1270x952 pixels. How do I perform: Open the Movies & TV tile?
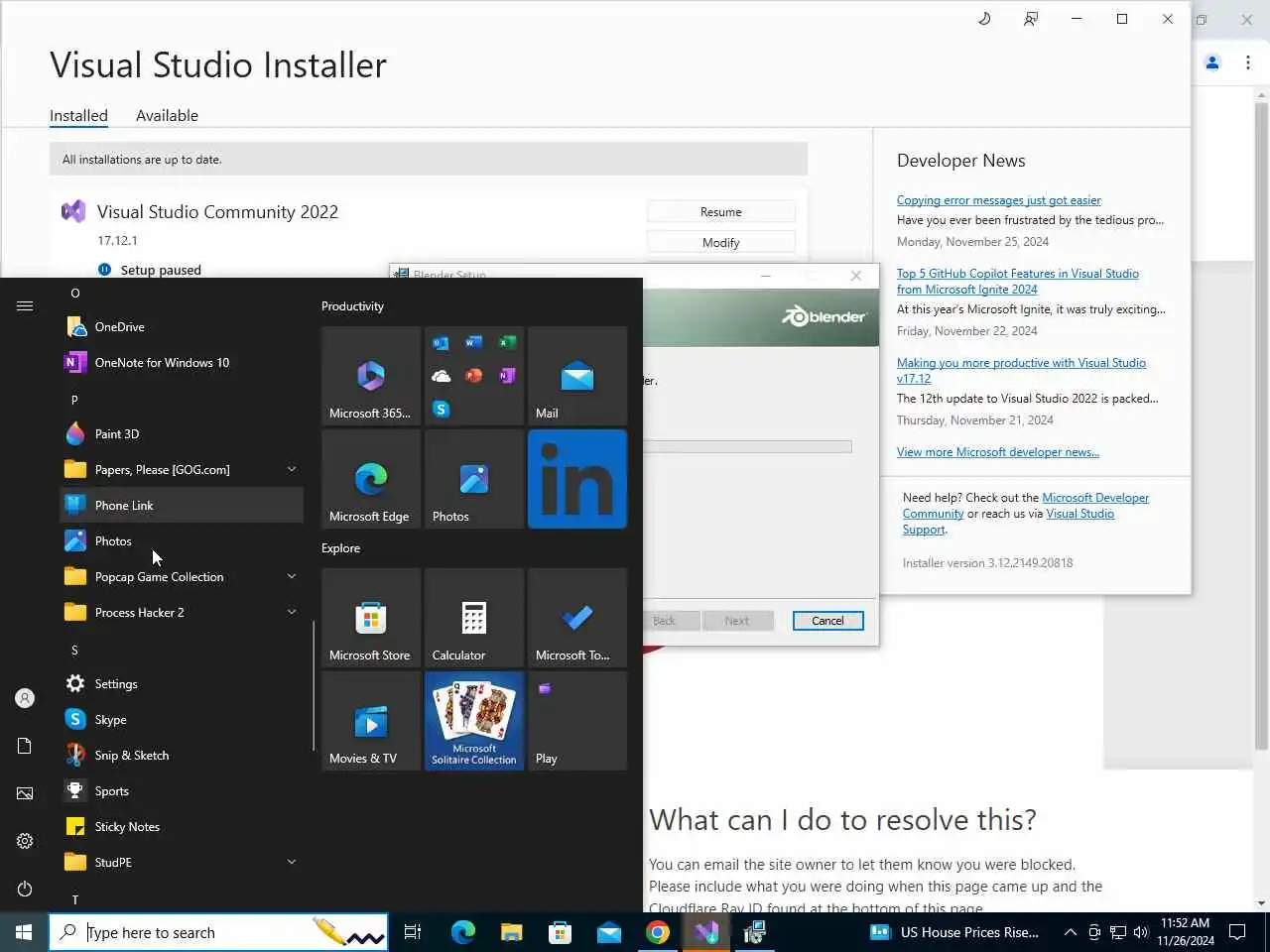[x=371, y=721]
